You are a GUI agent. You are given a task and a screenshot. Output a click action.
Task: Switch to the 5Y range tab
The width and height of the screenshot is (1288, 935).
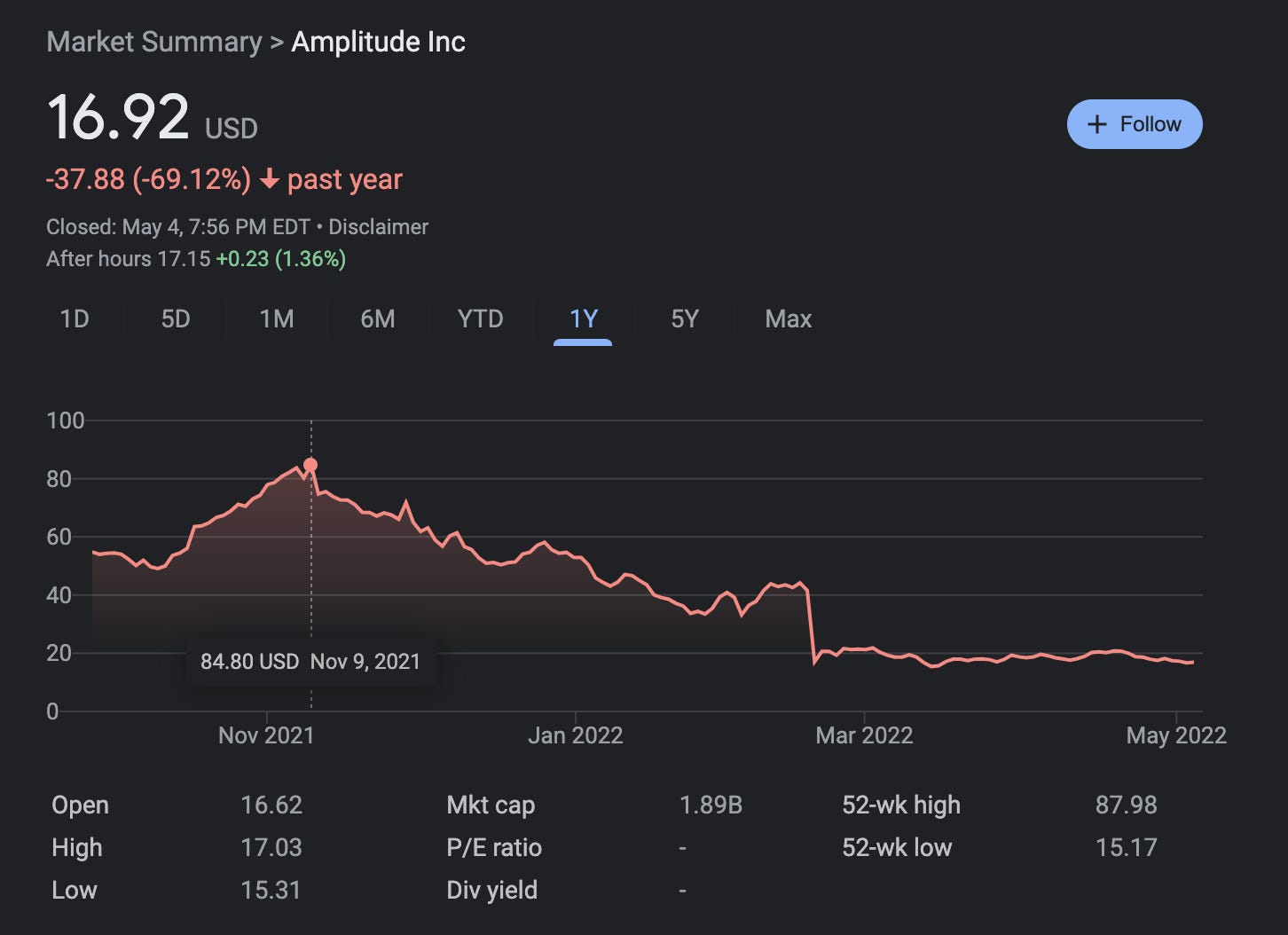point(685,319)
